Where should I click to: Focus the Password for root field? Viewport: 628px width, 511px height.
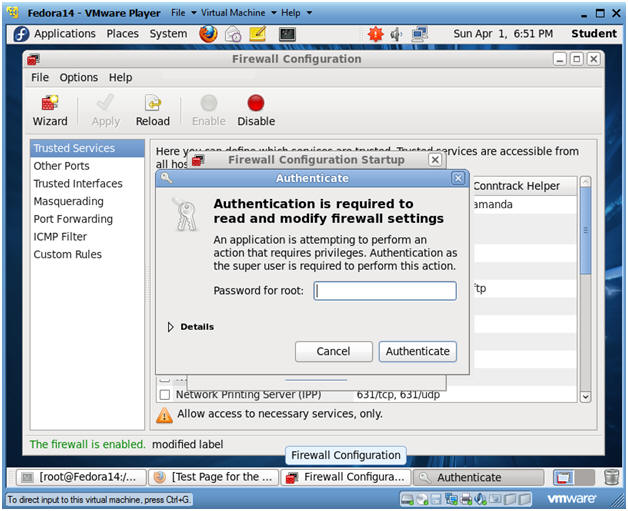click(385, 291)
